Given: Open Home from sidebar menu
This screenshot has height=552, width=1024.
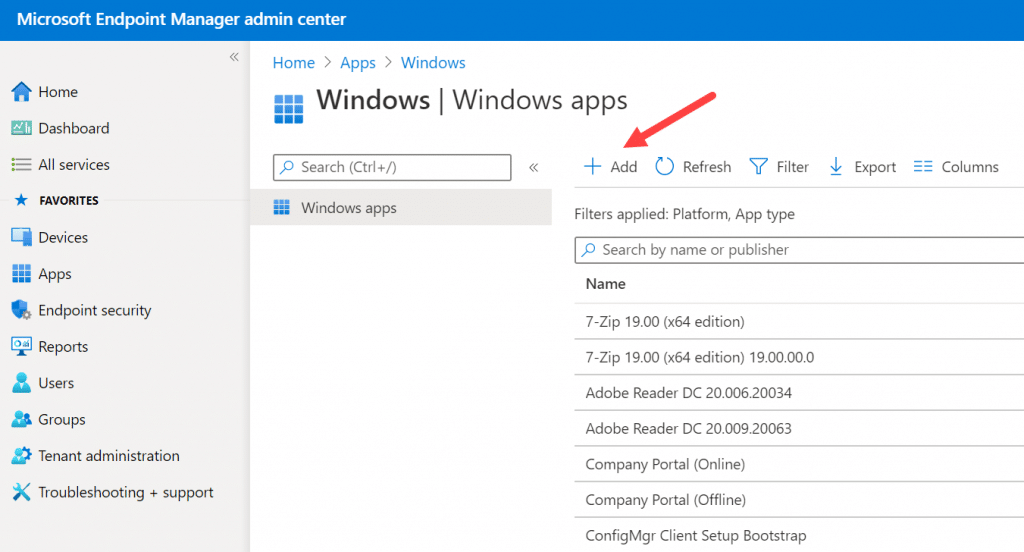Looking at the screenshot, I should click(x=58, y=92).
